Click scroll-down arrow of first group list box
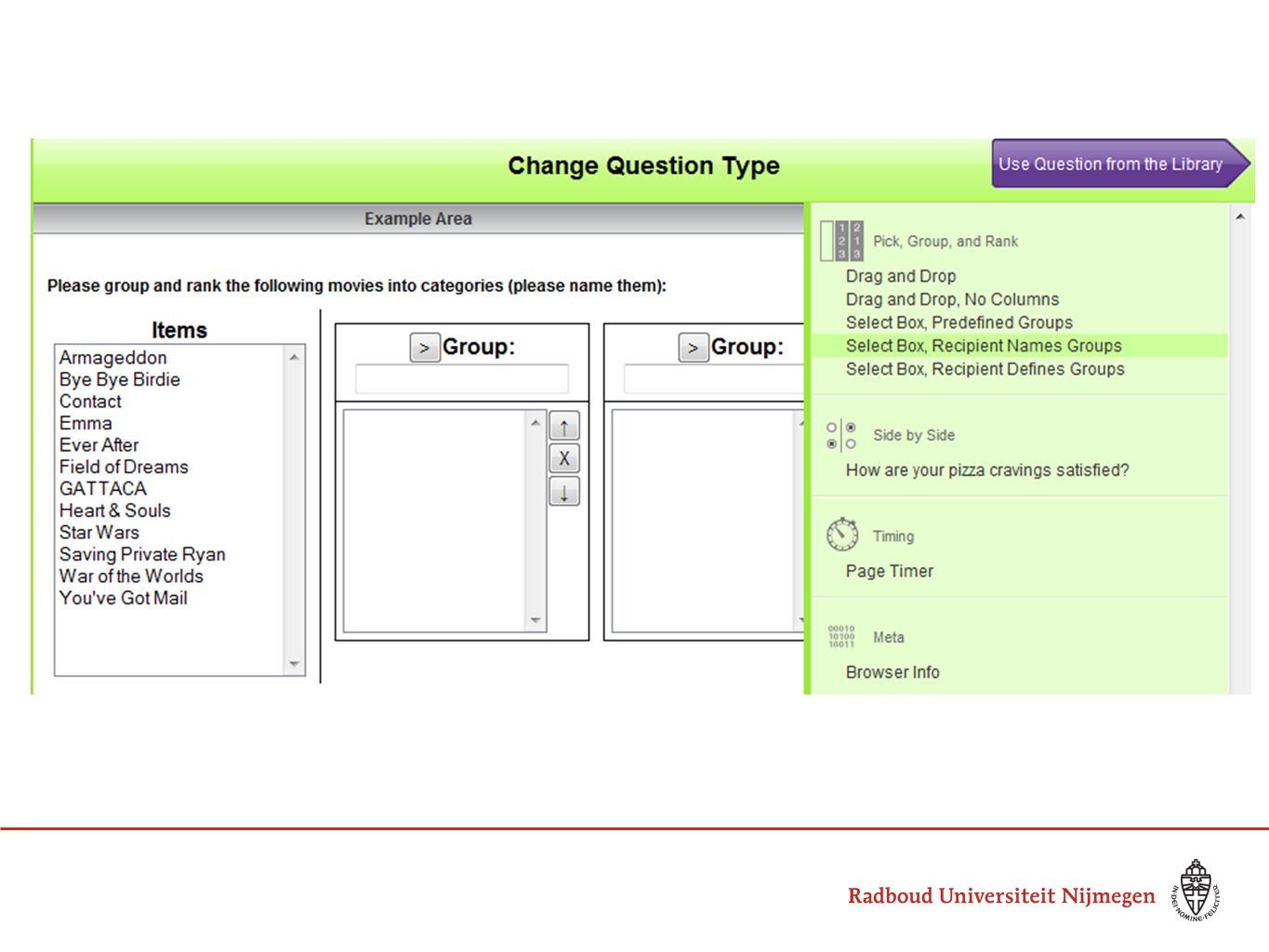Viewport: 1269px width, 952px height. coord(535,620)
